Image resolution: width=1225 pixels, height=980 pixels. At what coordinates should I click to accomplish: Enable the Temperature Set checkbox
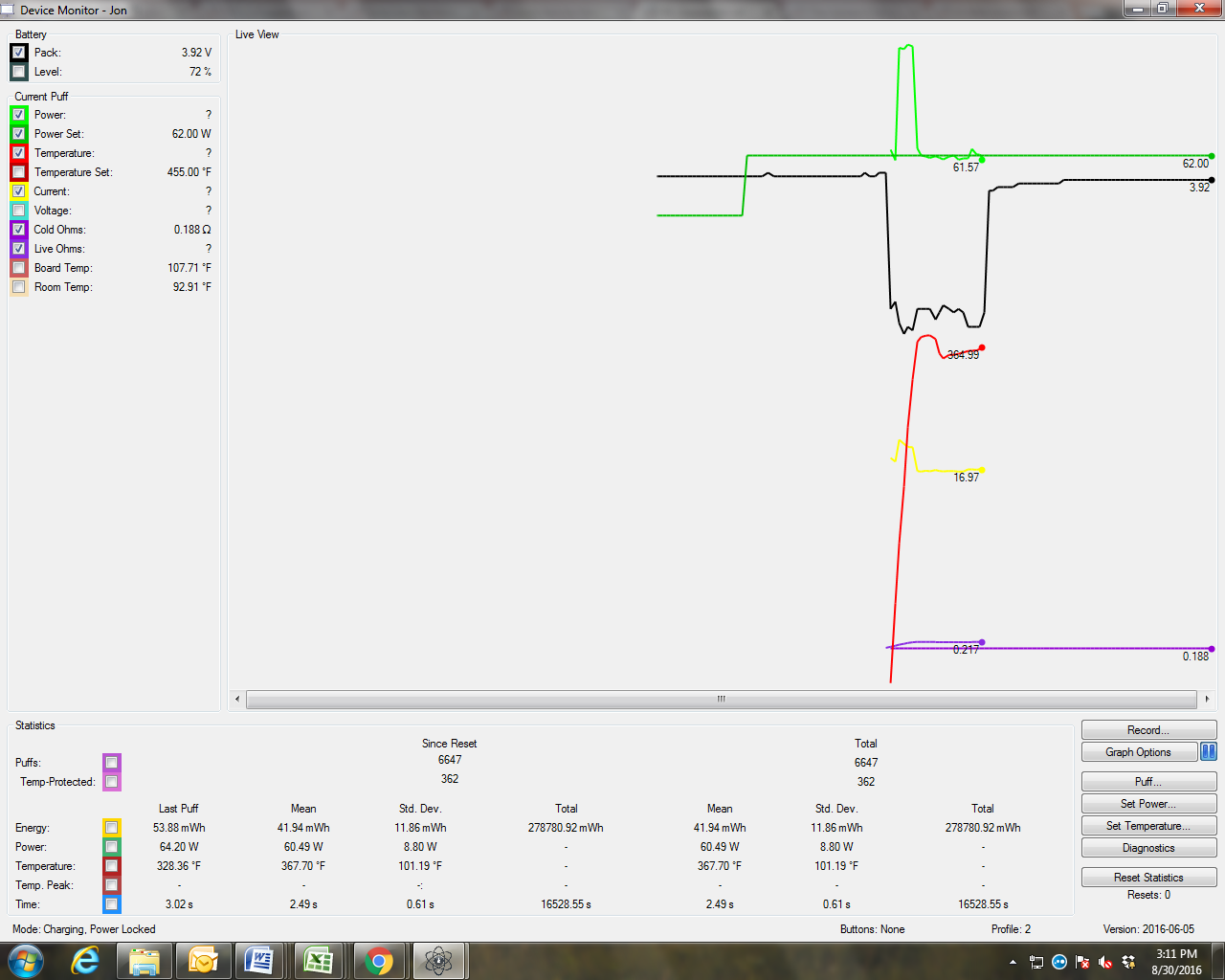tap(19, 172)
